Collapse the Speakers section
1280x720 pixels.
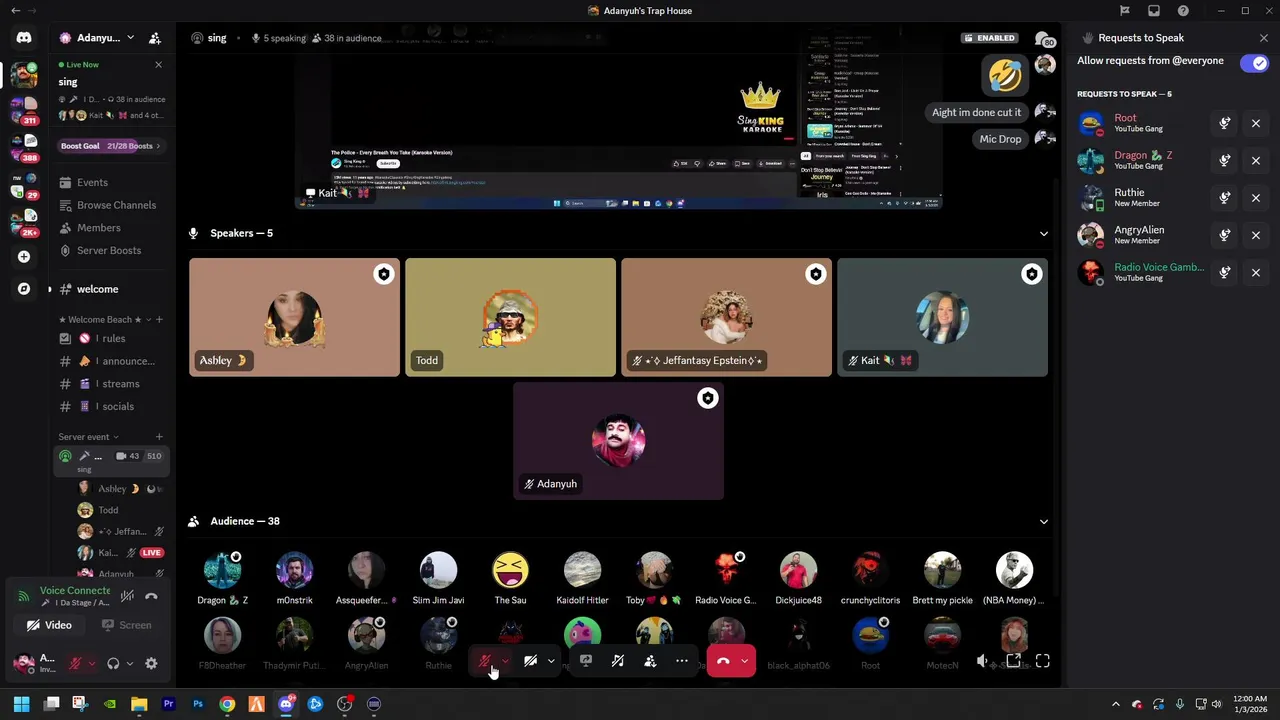(1044, 234)
